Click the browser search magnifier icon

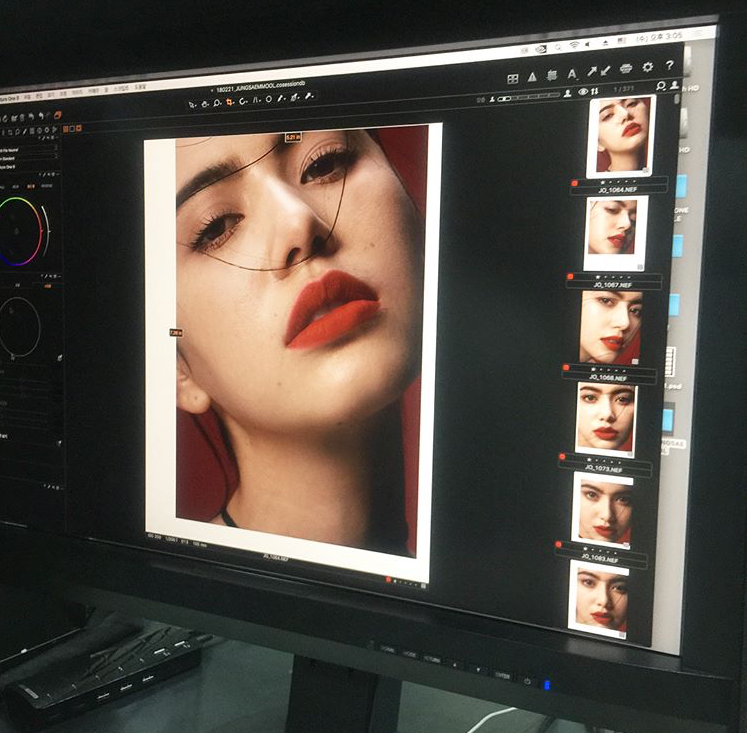tap(661, 86)
